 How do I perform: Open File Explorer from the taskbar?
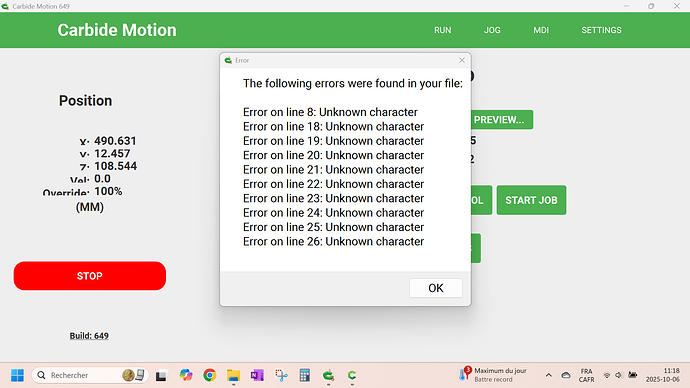tap(233, 375)
